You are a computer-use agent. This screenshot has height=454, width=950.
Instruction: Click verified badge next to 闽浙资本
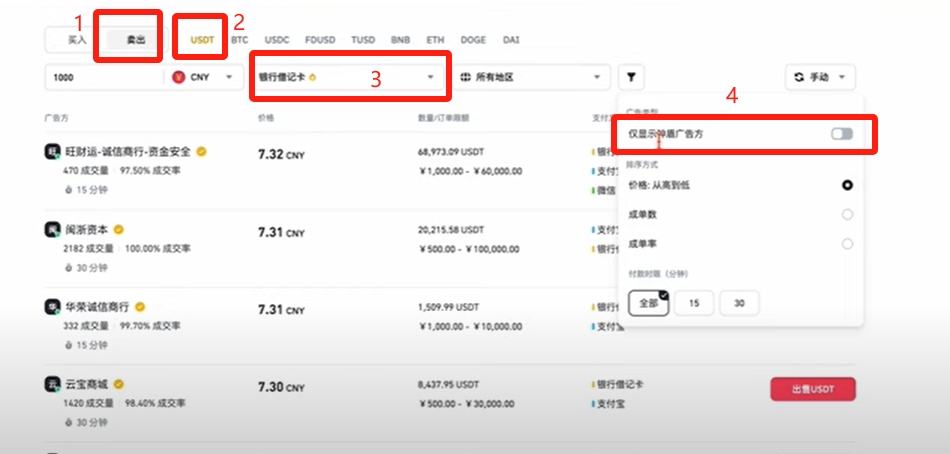coord(119,230)
